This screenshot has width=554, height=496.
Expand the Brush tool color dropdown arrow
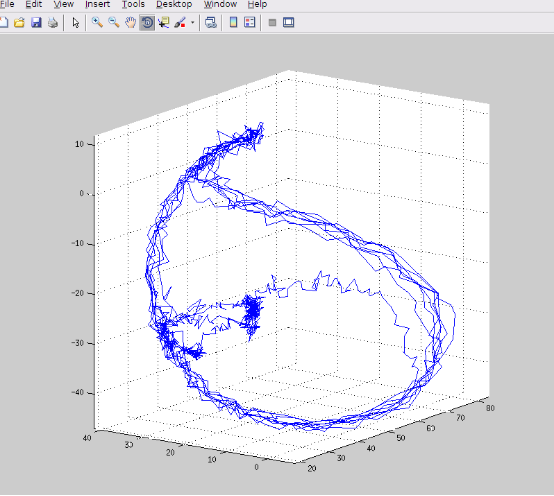(x=193, y=23)
